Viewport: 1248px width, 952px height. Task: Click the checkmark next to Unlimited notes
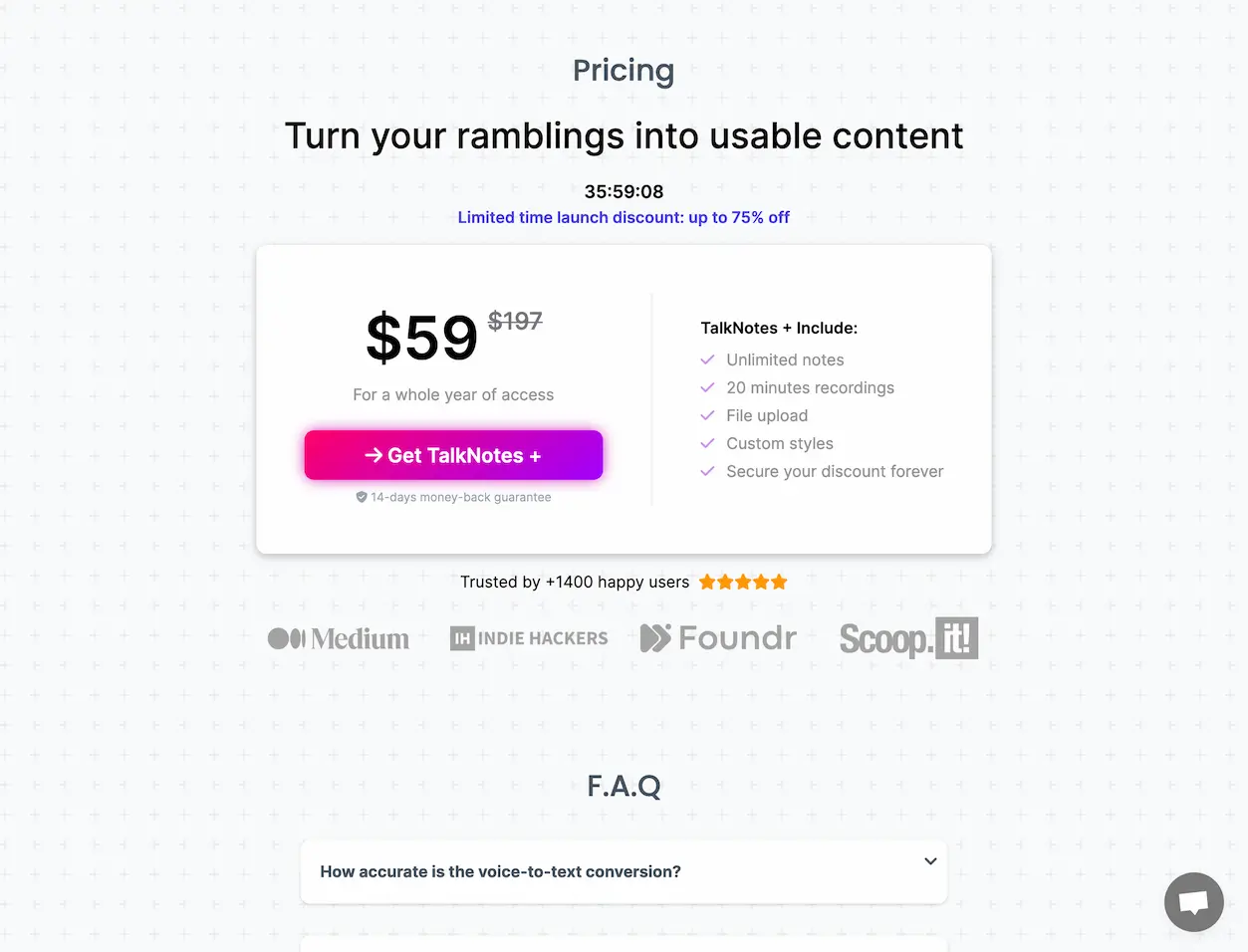click(x=708, y=358)
